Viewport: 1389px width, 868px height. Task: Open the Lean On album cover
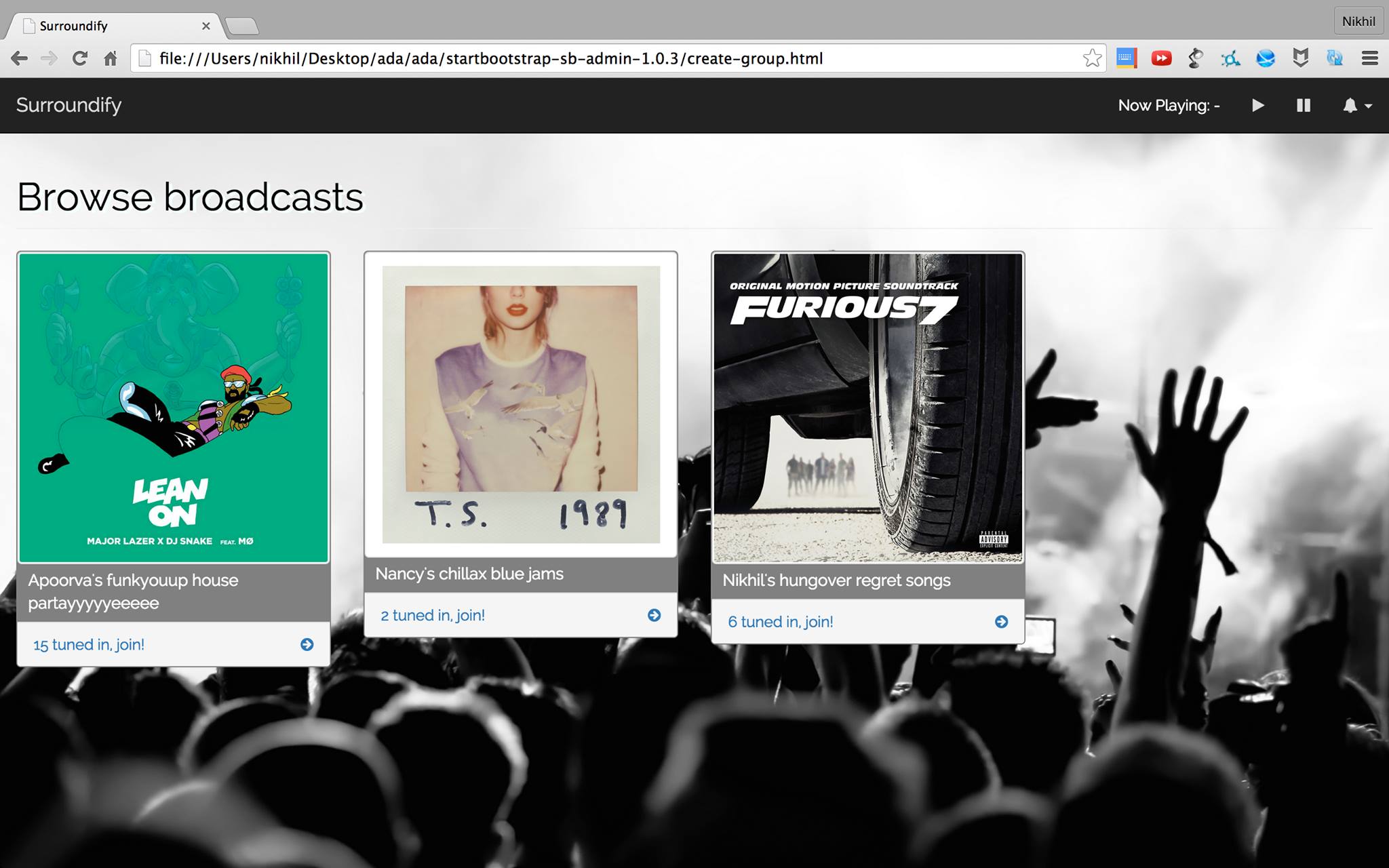pos(174,408)
